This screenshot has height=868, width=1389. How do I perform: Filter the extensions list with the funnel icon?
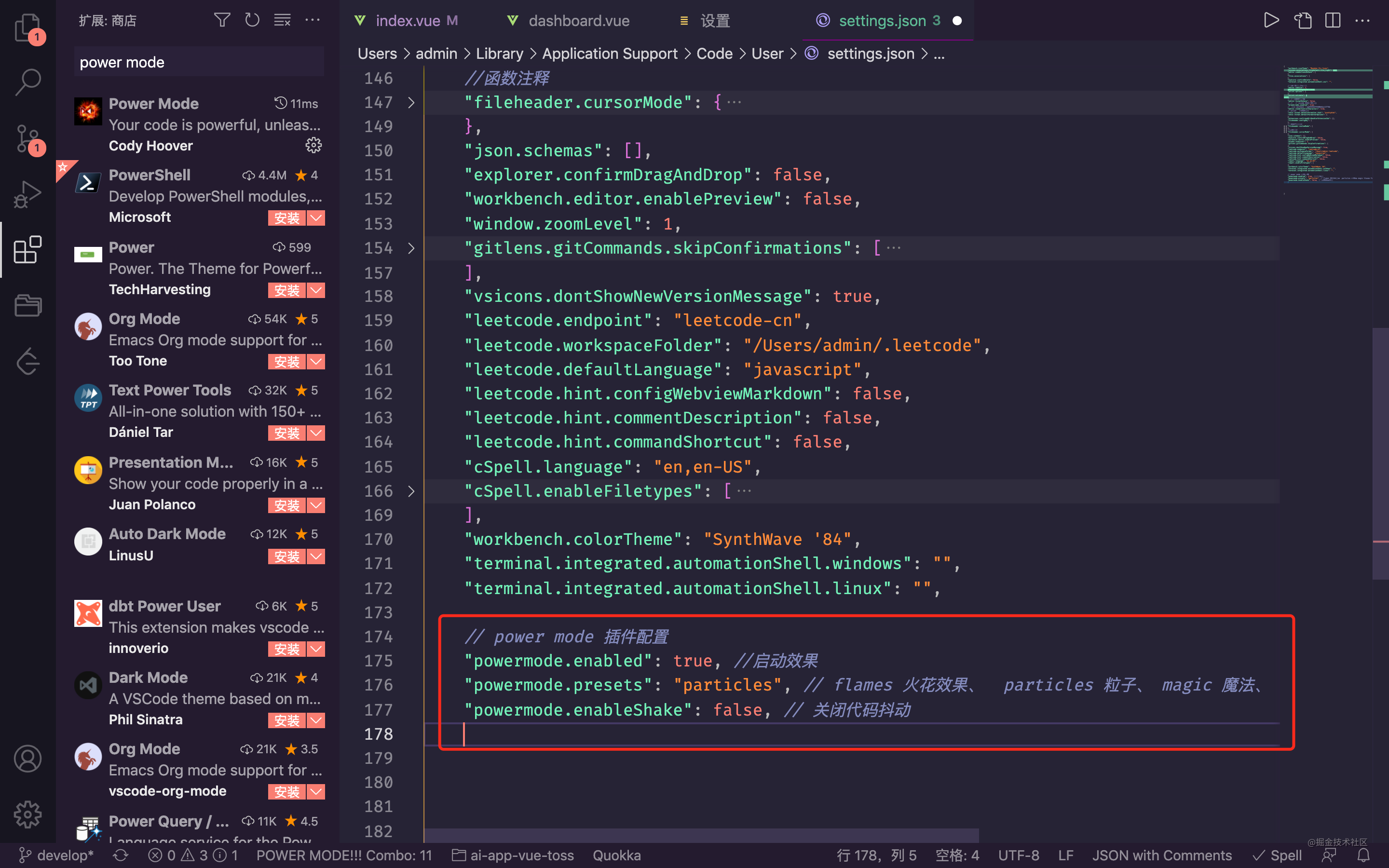[x=222, y=19]
